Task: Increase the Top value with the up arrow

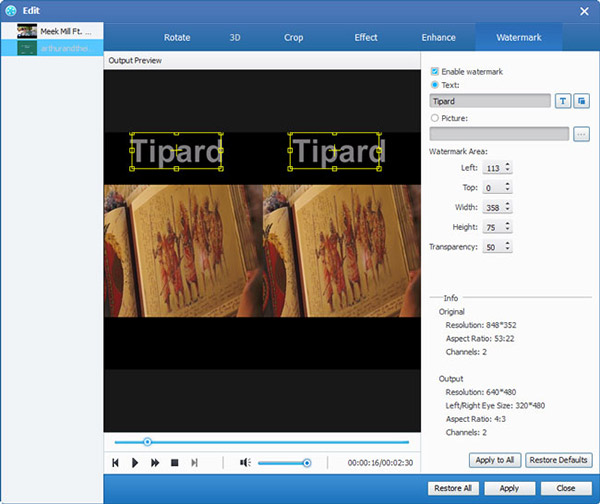Action: pyautogui.click(x=507, y=185)
